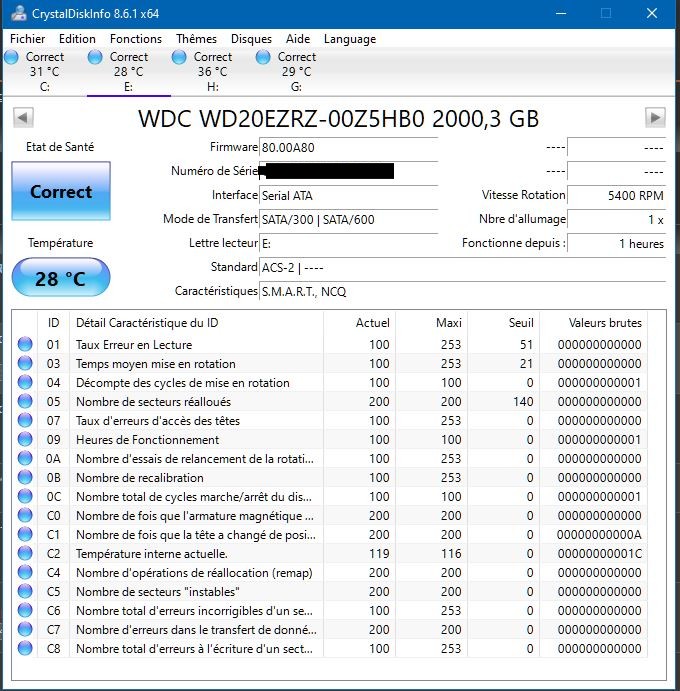
Task: Click status orb for attribute C5
Action: point(25,591)
